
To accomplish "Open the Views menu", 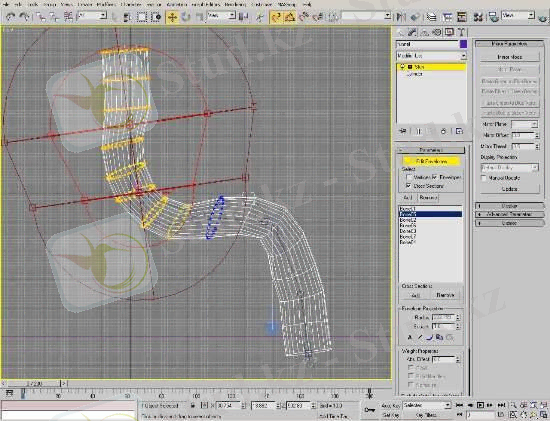I will coord(66,4).
